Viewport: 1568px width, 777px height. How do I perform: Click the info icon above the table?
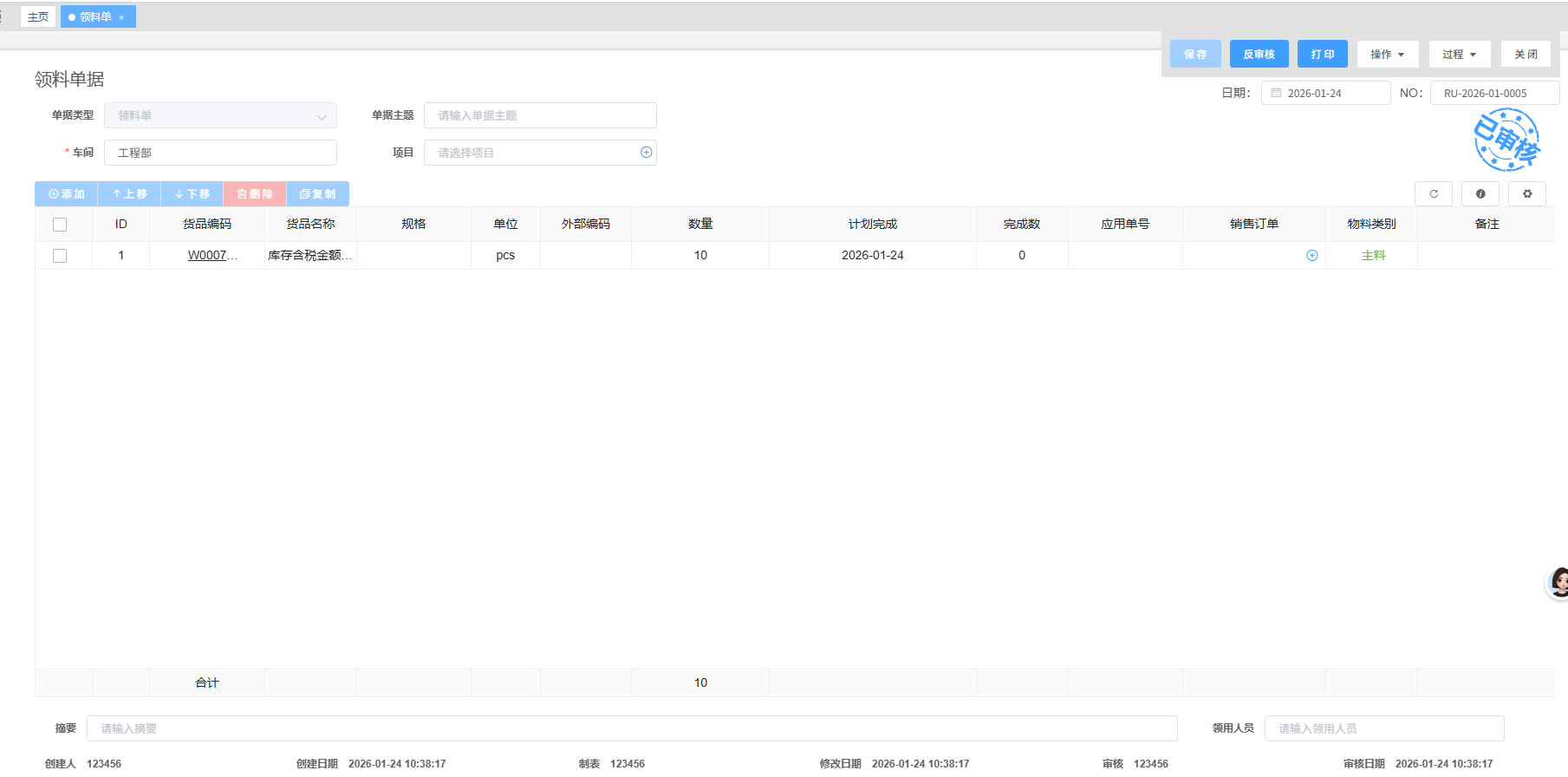(x=1480, y=194)
